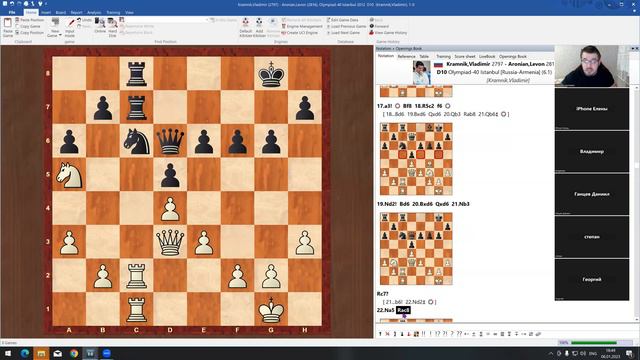Screen dimensions: 640x360
Task: Insert the !? annotation symbol
Action: coord(438,334)
